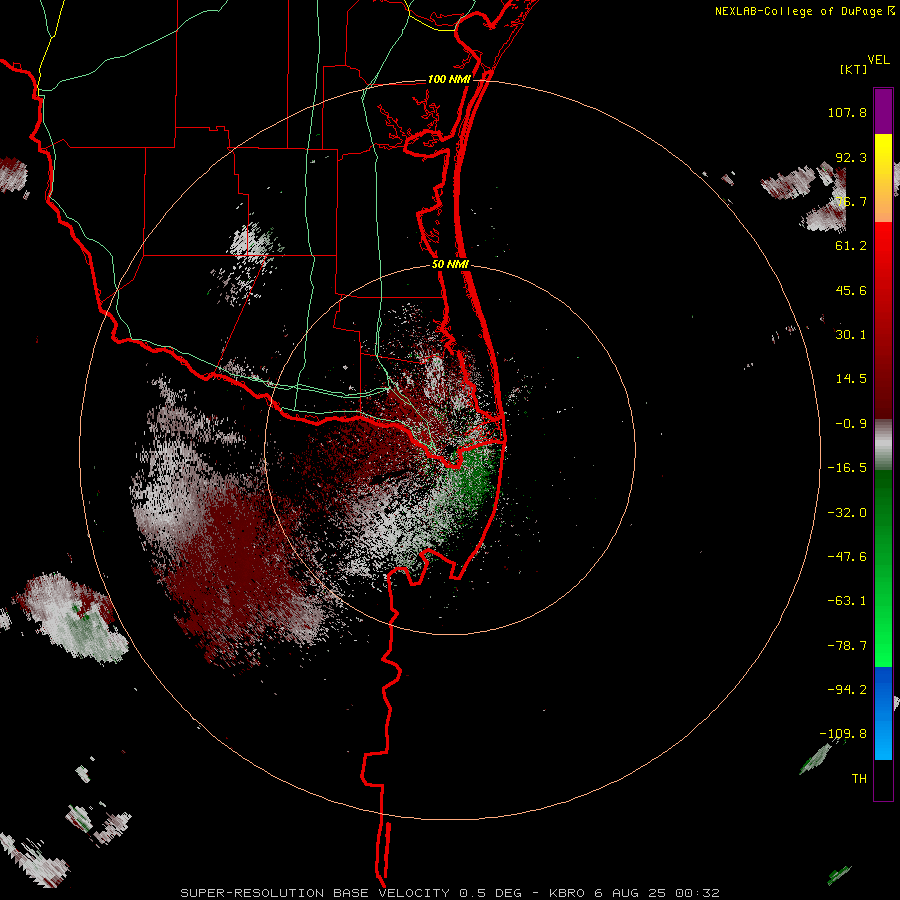900x900 pixels.
Task: Click the 50 NMI range ring label
Action: coord(450,264)
